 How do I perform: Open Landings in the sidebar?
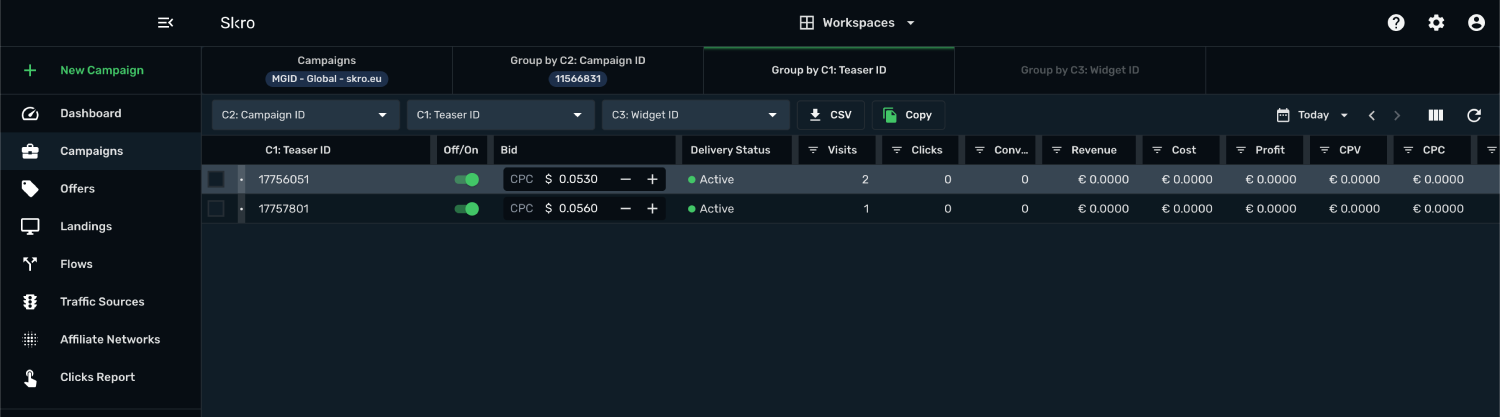tap(100, 226)
